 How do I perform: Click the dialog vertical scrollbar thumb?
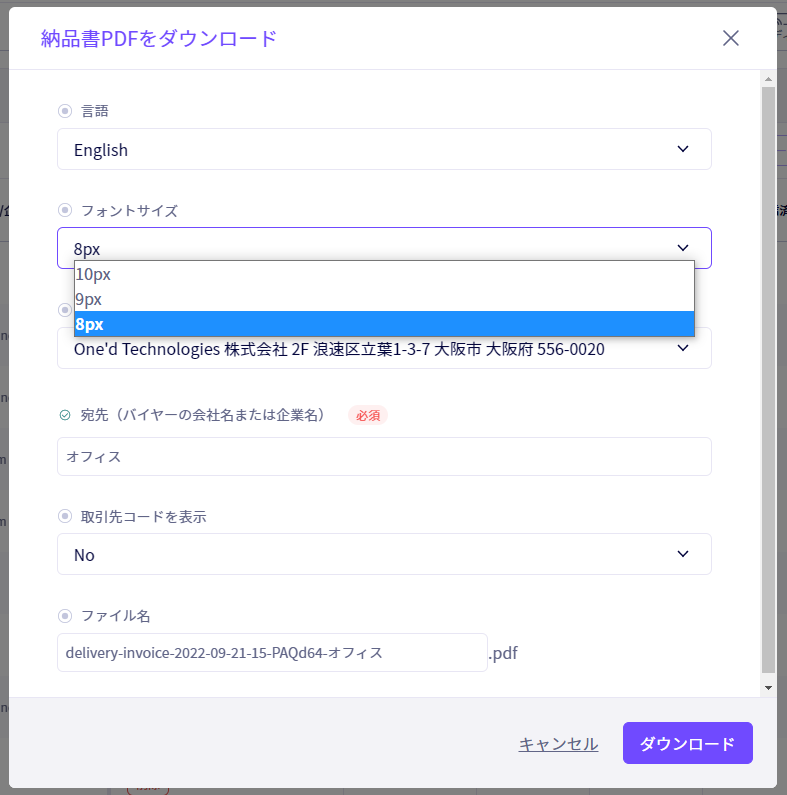(768, 380)
